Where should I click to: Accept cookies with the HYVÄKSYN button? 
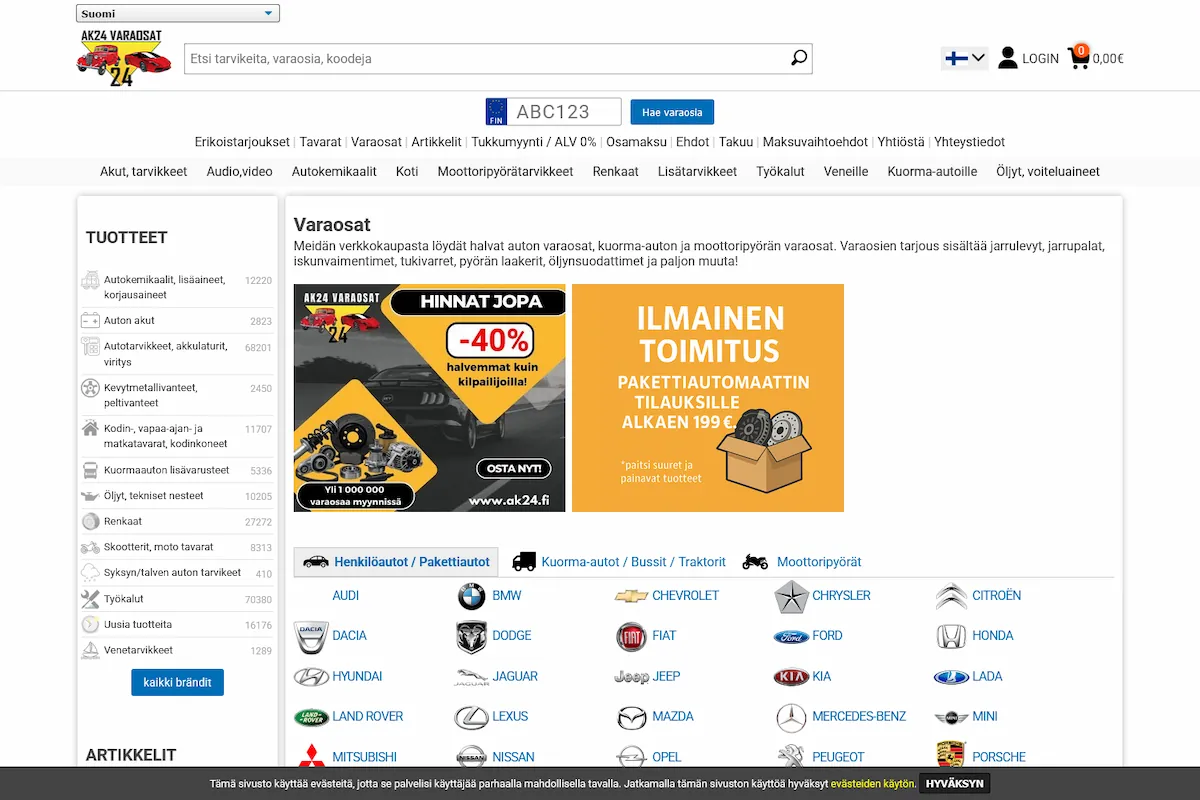(x=954, y=784)
